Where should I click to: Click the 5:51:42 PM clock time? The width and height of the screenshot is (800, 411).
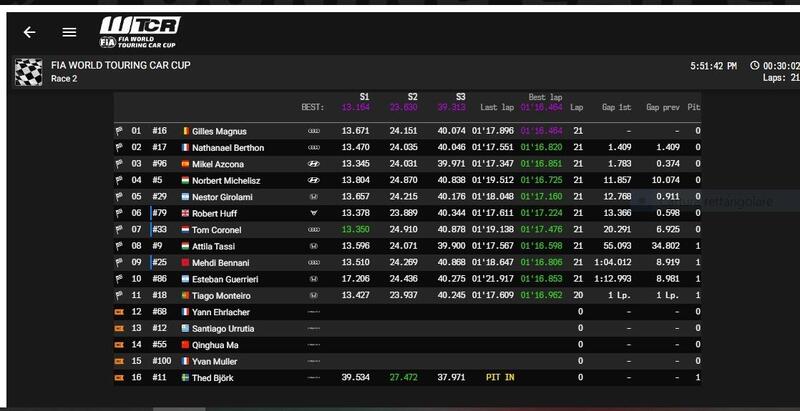click(x=713, y=66)
